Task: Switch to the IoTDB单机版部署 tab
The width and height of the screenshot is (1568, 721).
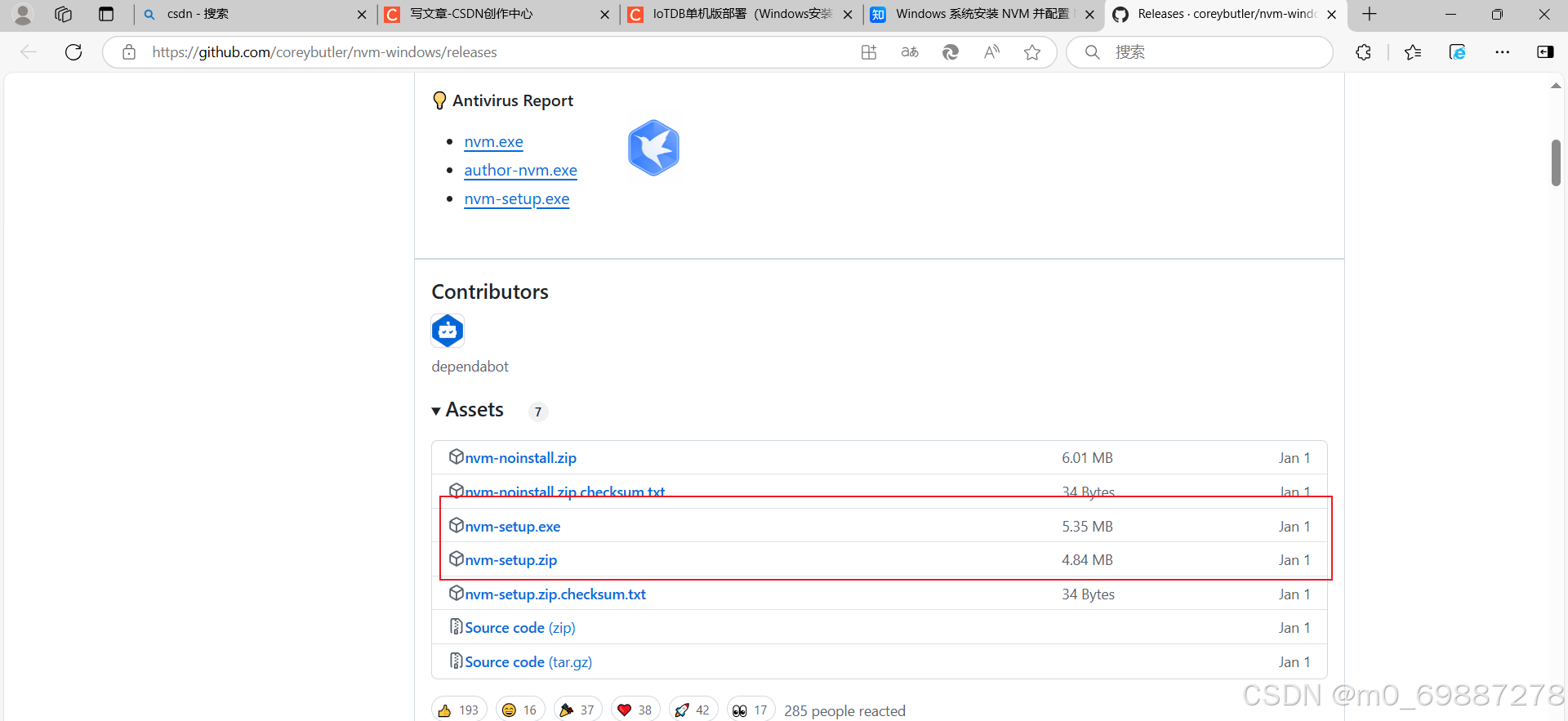Action: 741,14
